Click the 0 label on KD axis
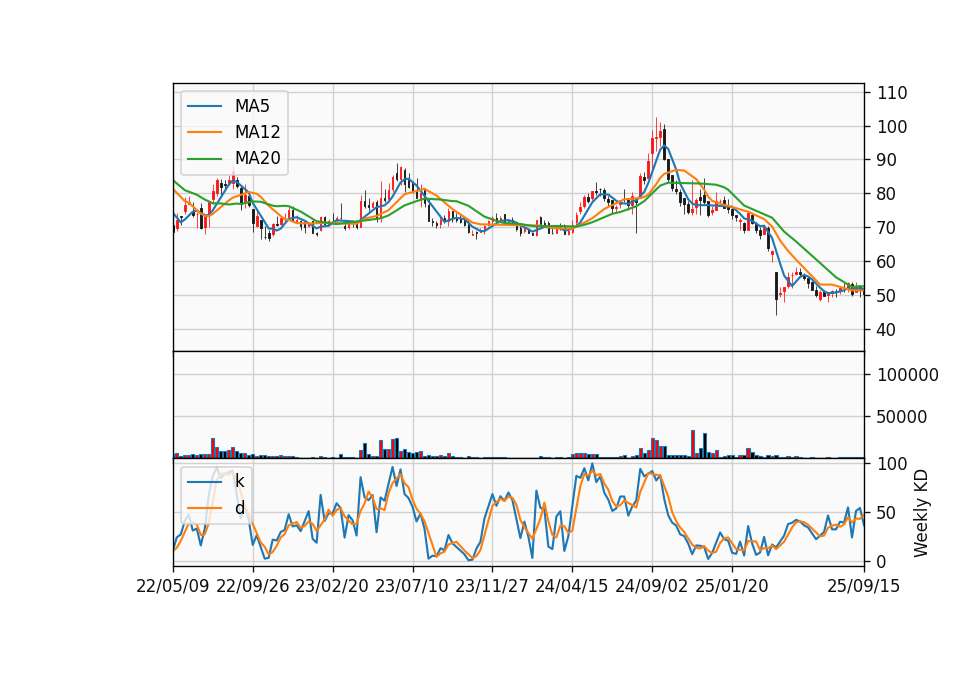Image resolution: width=960 pixels, height=690 pixels. tap(882, 561)
